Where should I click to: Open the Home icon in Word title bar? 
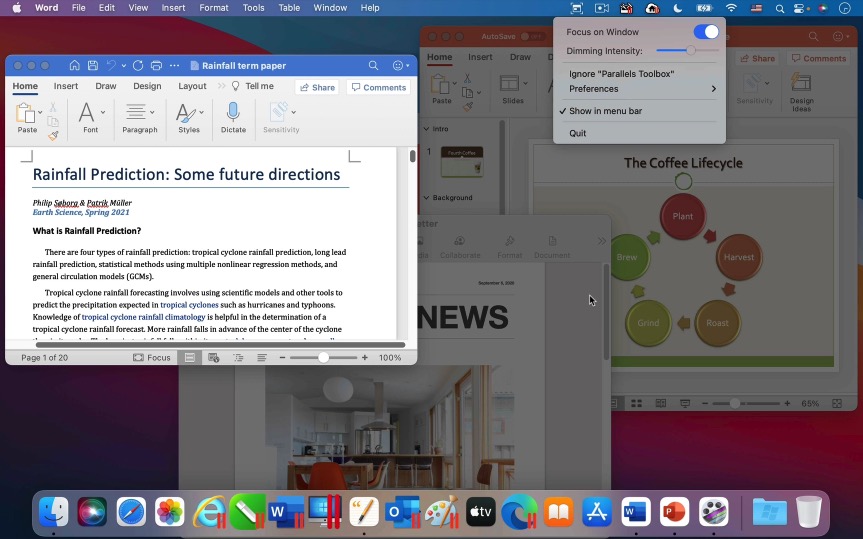(75, 66)
